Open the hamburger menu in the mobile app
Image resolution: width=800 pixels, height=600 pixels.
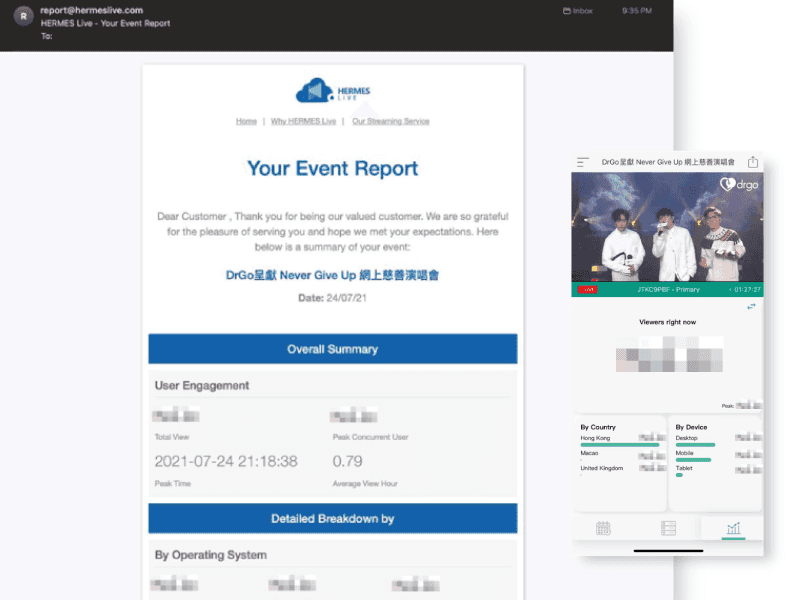point(583,162)
